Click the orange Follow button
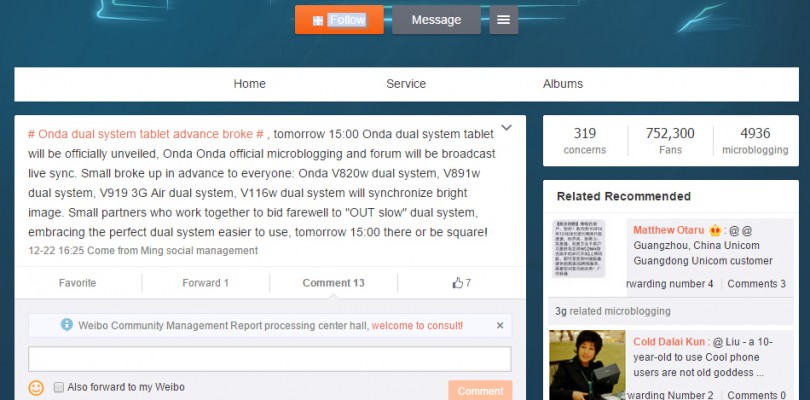 coord(339,20)
